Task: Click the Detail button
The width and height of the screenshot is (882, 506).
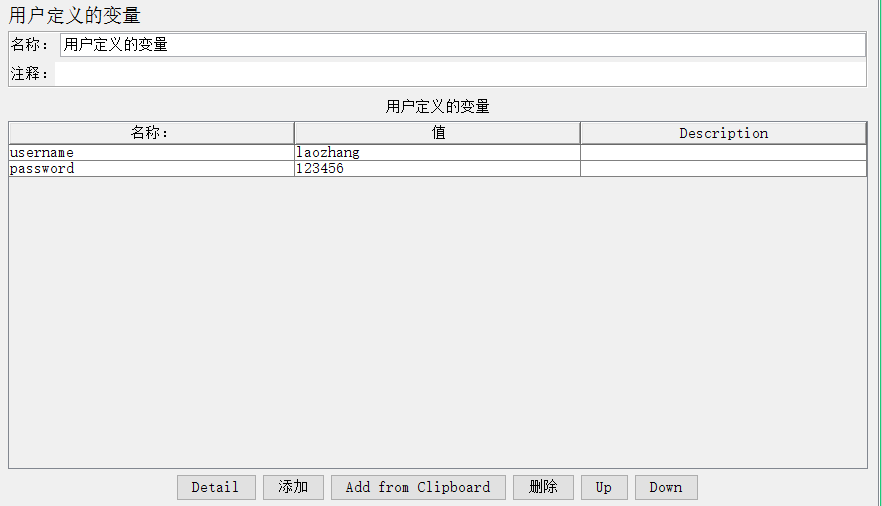Action: (216, 487)
